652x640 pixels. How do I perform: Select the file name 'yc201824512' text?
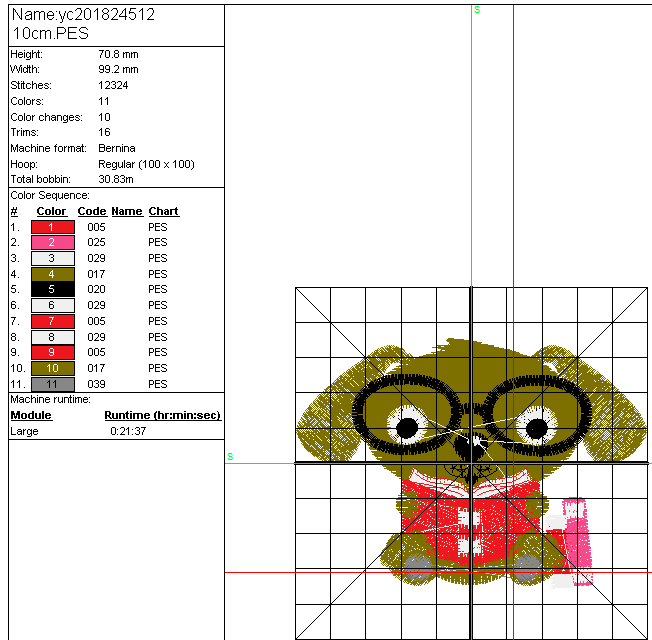[x=106, y=15]
